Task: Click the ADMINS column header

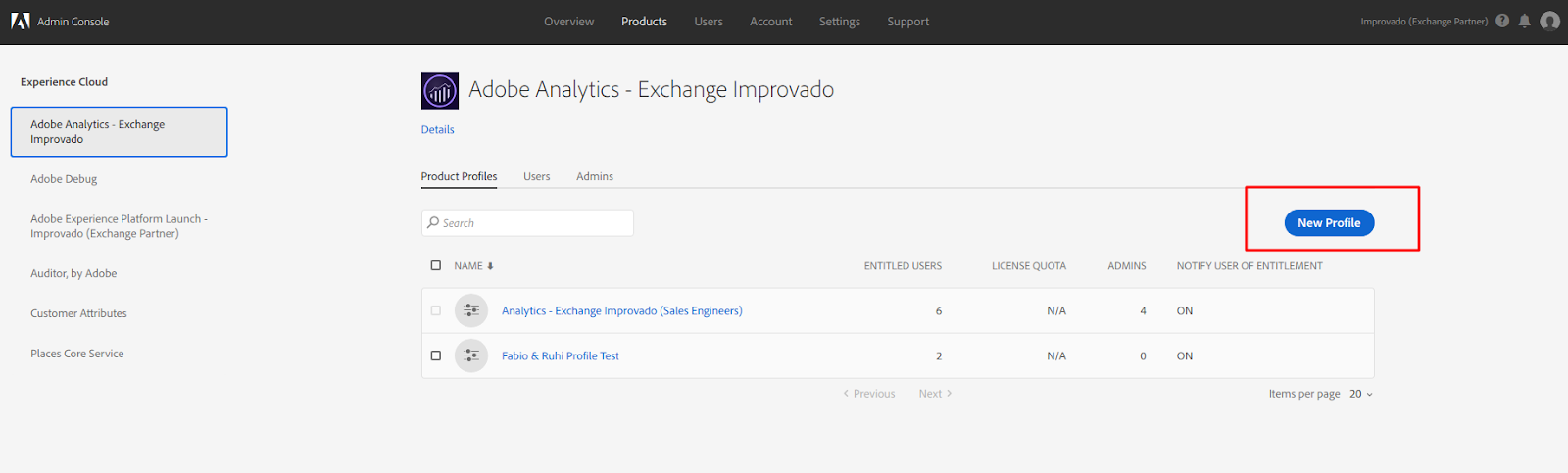Action: coord(1127,266)
